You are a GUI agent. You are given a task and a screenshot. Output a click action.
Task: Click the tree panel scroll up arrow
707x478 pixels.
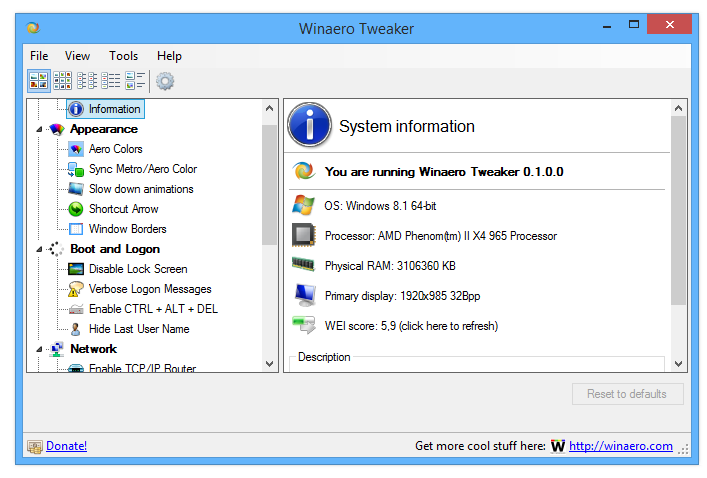(x=270, y=108)
